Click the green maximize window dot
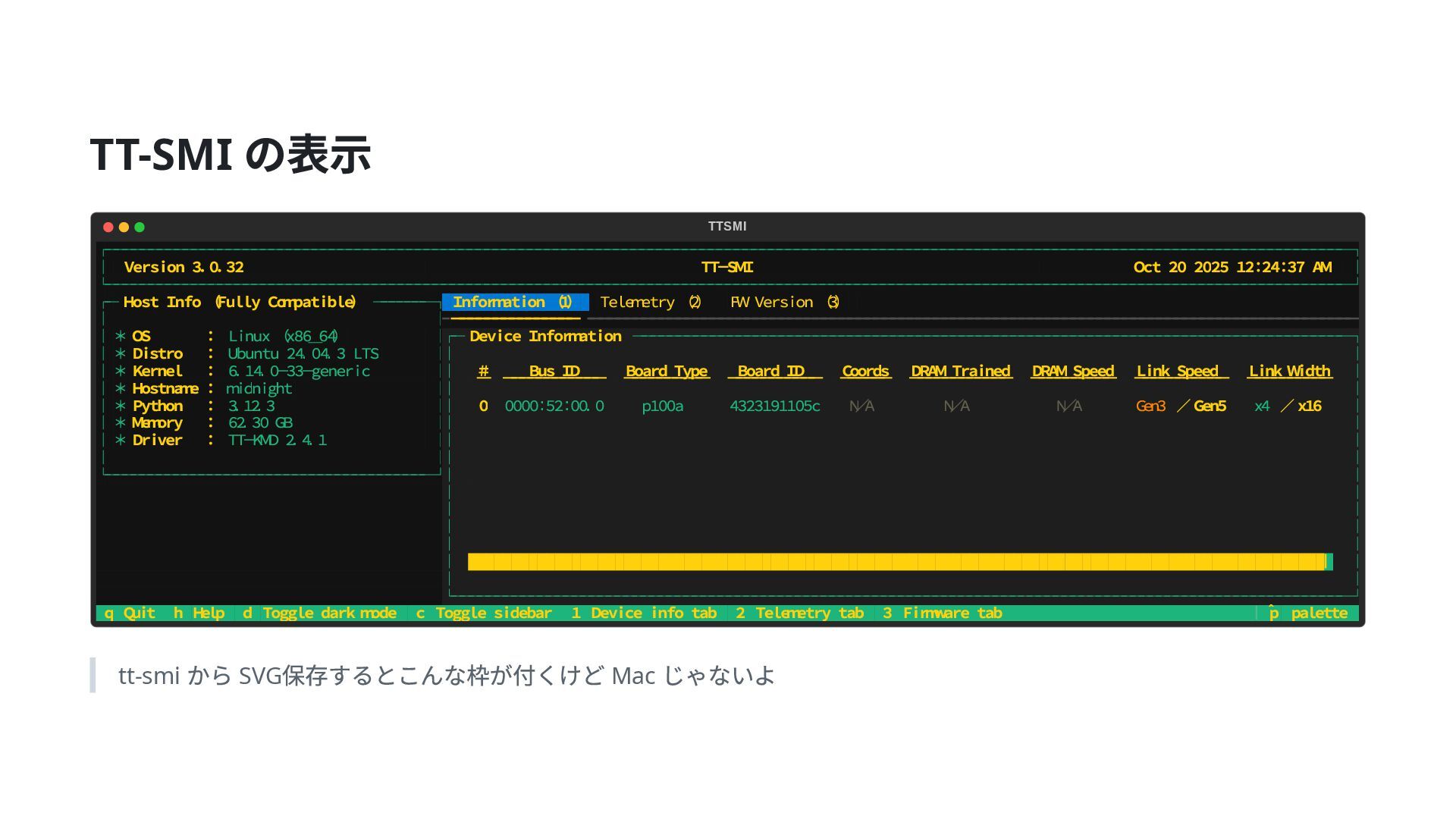 (x=140, y=227)
